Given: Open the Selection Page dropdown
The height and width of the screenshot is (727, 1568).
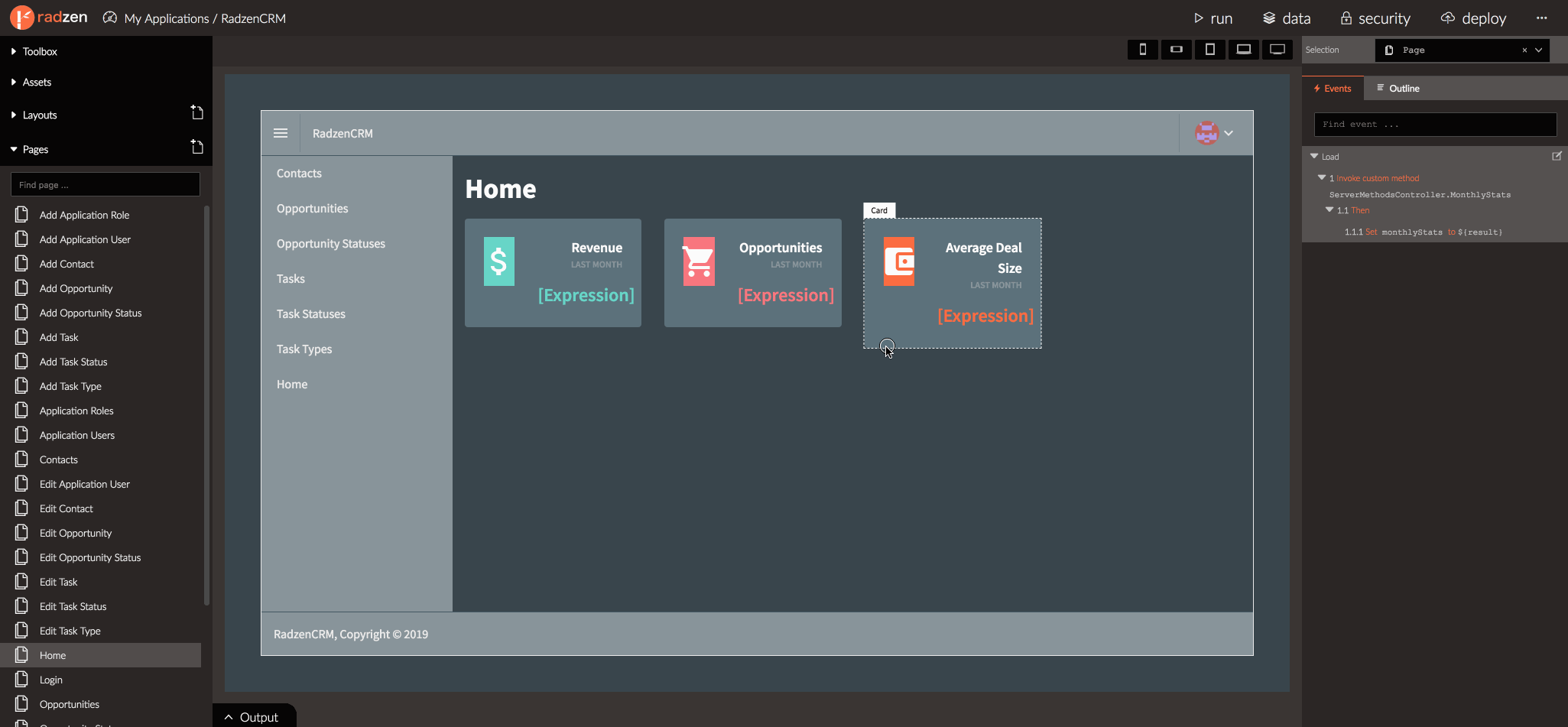Looking at the screenshot, I should (1539, 50).
